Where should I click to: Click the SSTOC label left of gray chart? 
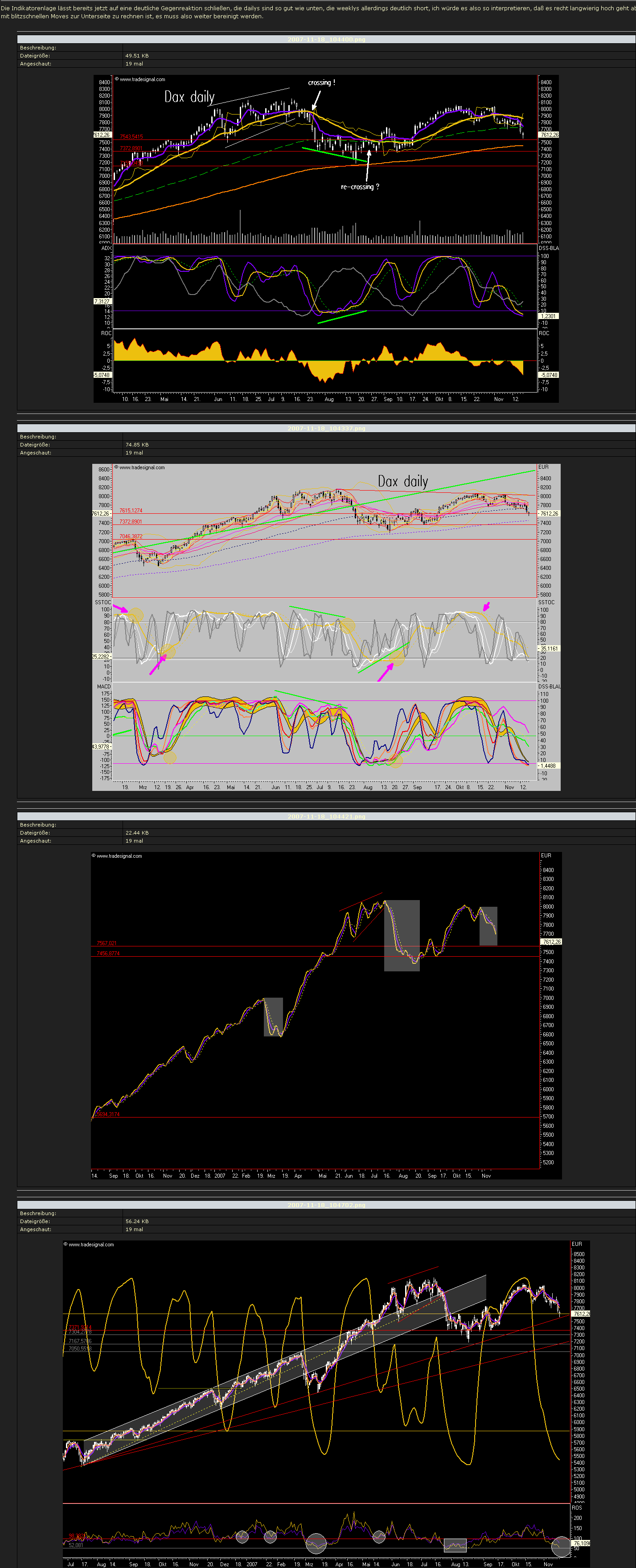pyautogui.click(x=103, y=602)
